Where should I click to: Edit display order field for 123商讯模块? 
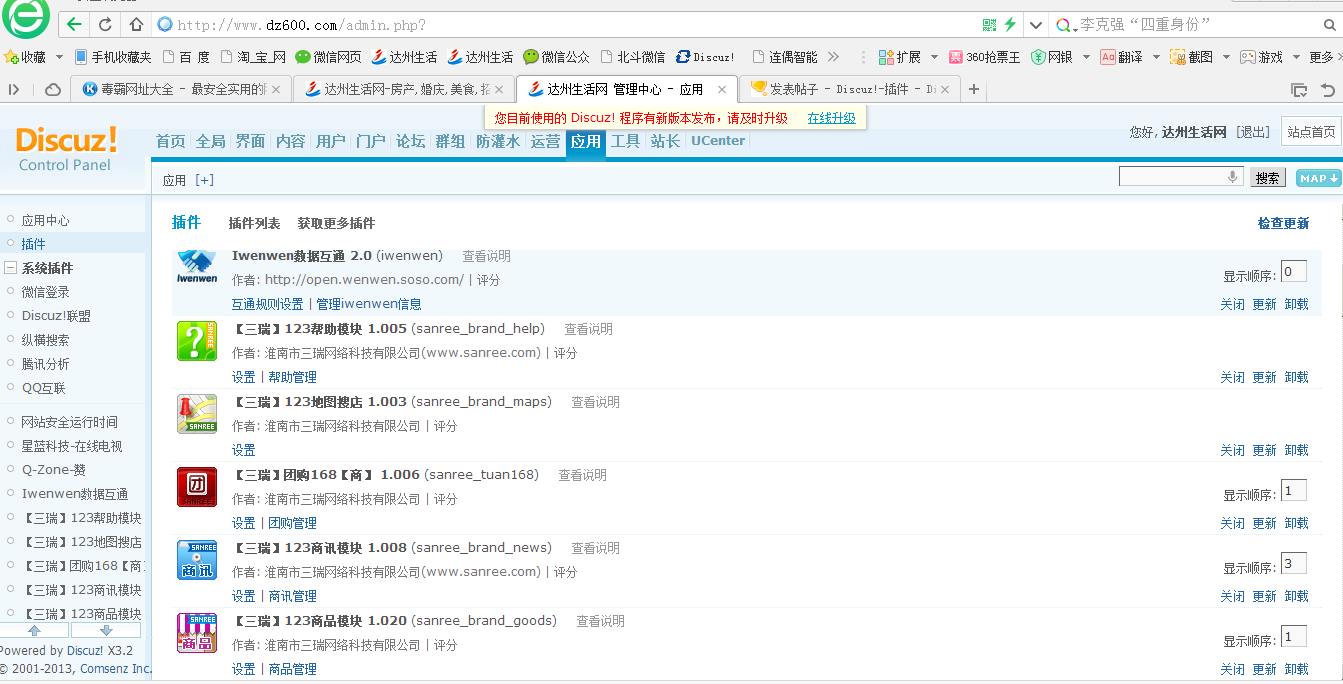point(1293,564)
